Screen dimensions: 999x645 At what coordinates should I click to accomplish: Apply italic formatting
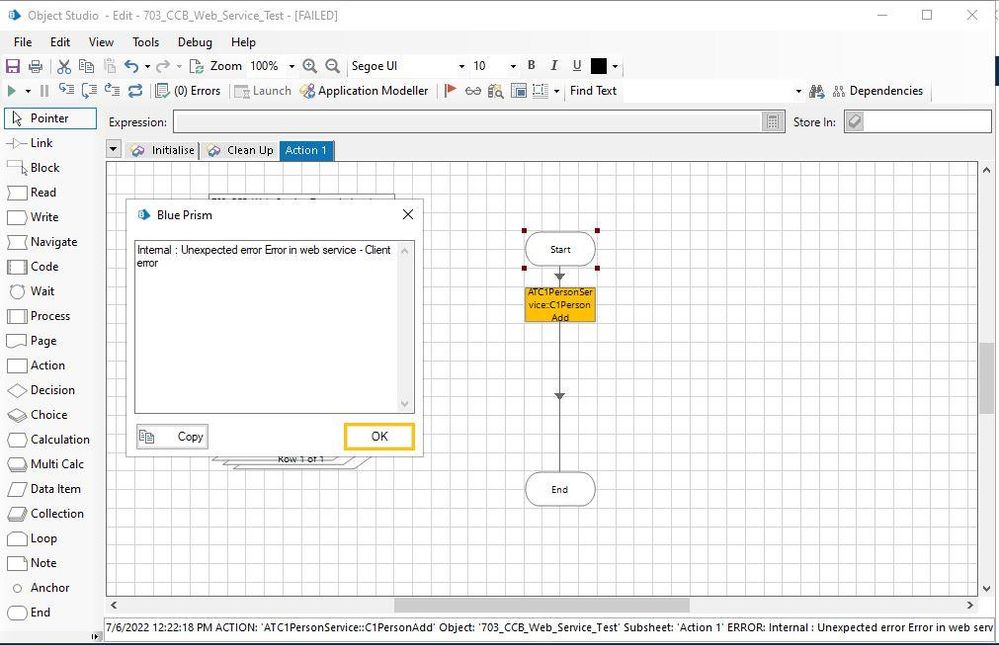[x=554, y=66]
